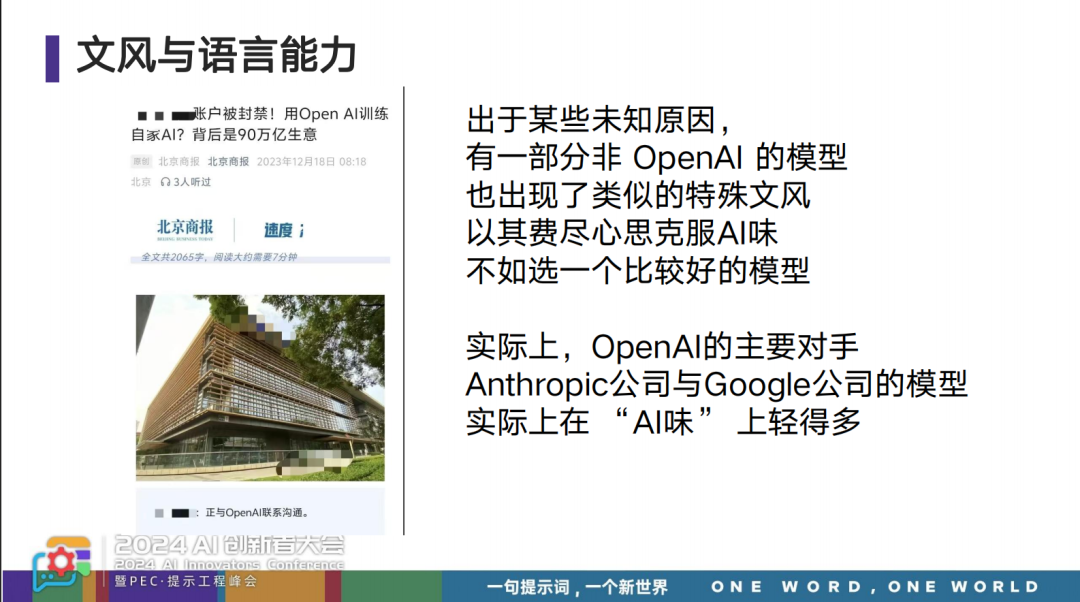This screenshot has height=602, width=1080.
Task: Click the 北京商报 masthead logo above the photo
Action: [x=185, y=229]
